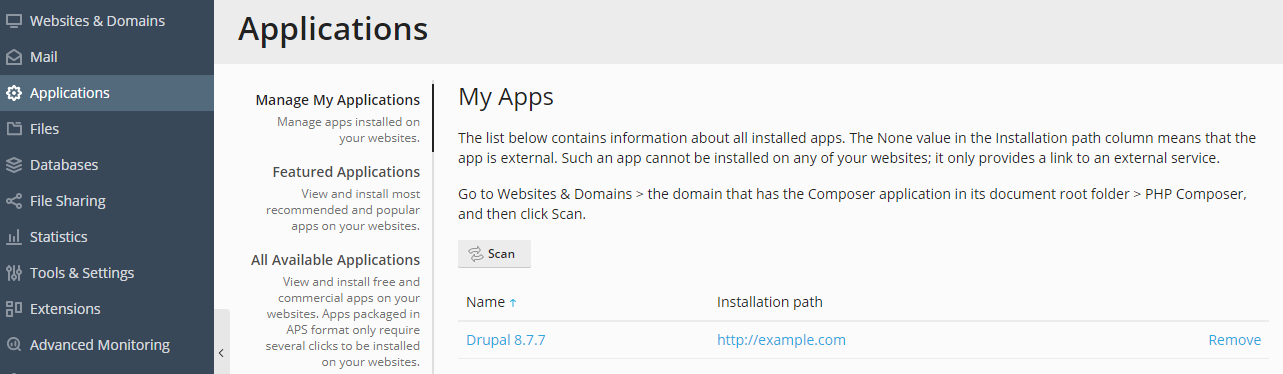Open the http://example.com installation link
The image size is (1283, 374).
(x=781, y=340)
